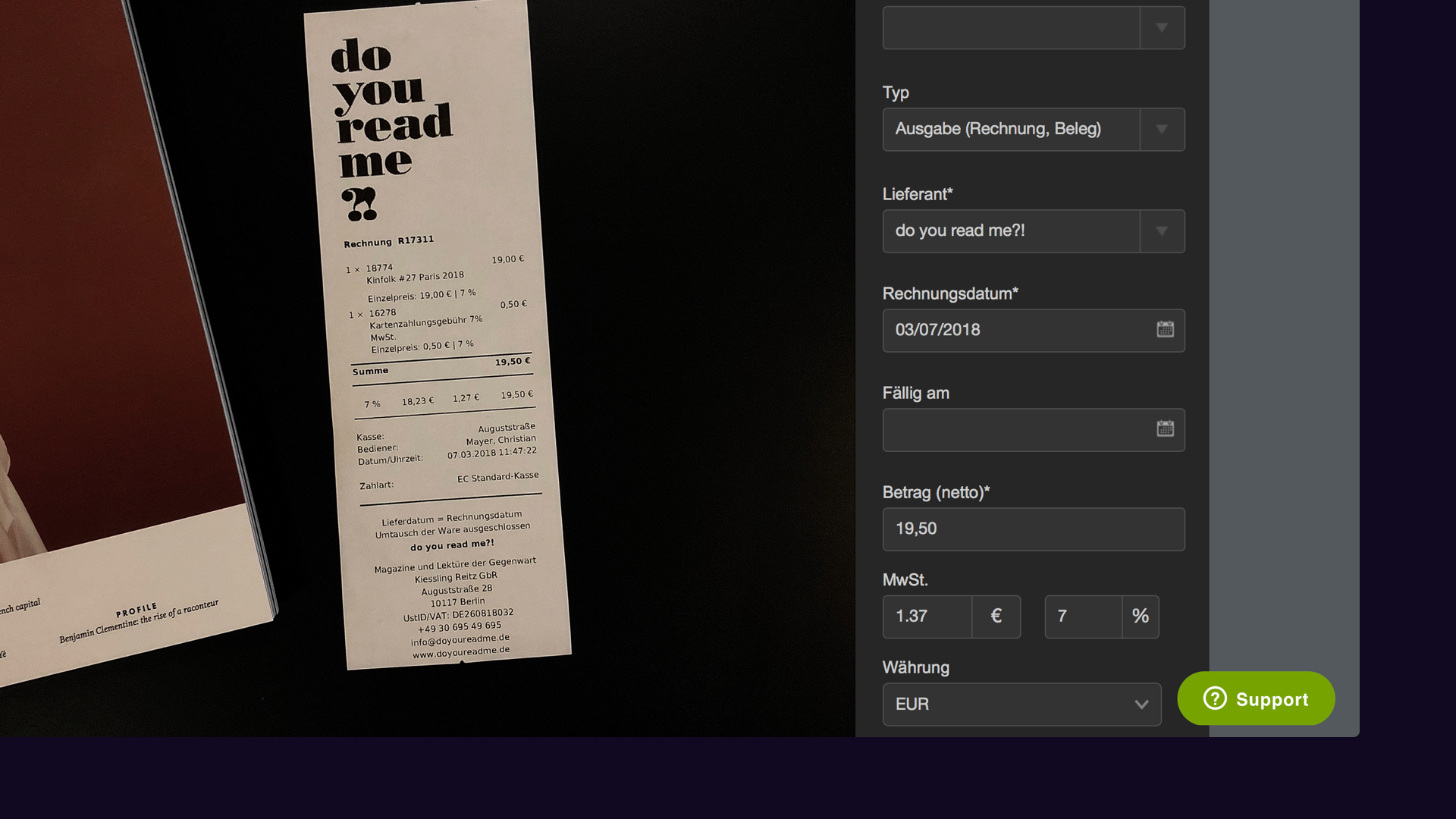This screenshot has height=819, width=1456.
Task: Click the Lieferant field 'do you read me?!'
Action: 1011,231
